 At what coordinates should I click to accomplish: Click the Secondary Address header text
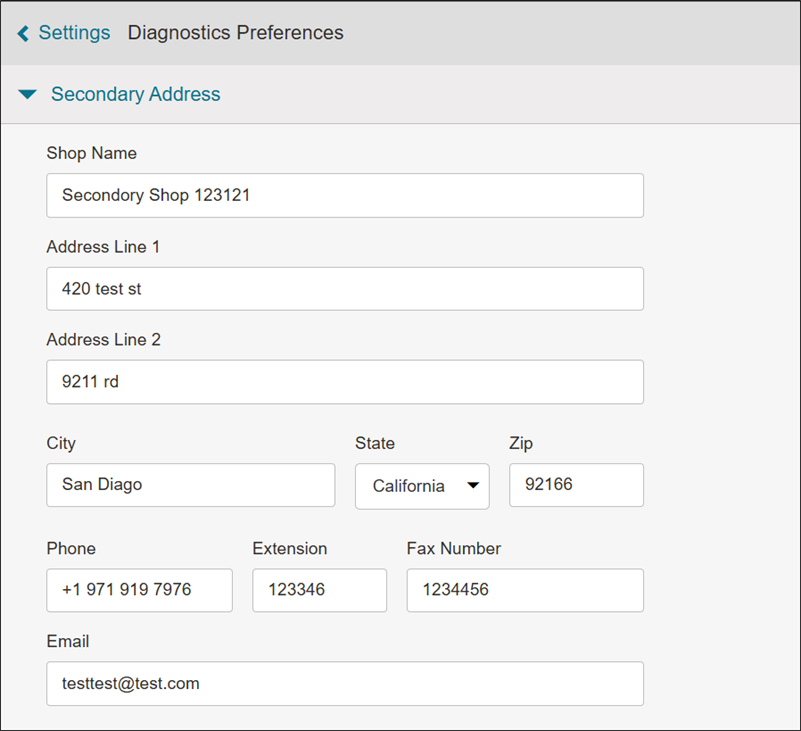coord(135,95)
